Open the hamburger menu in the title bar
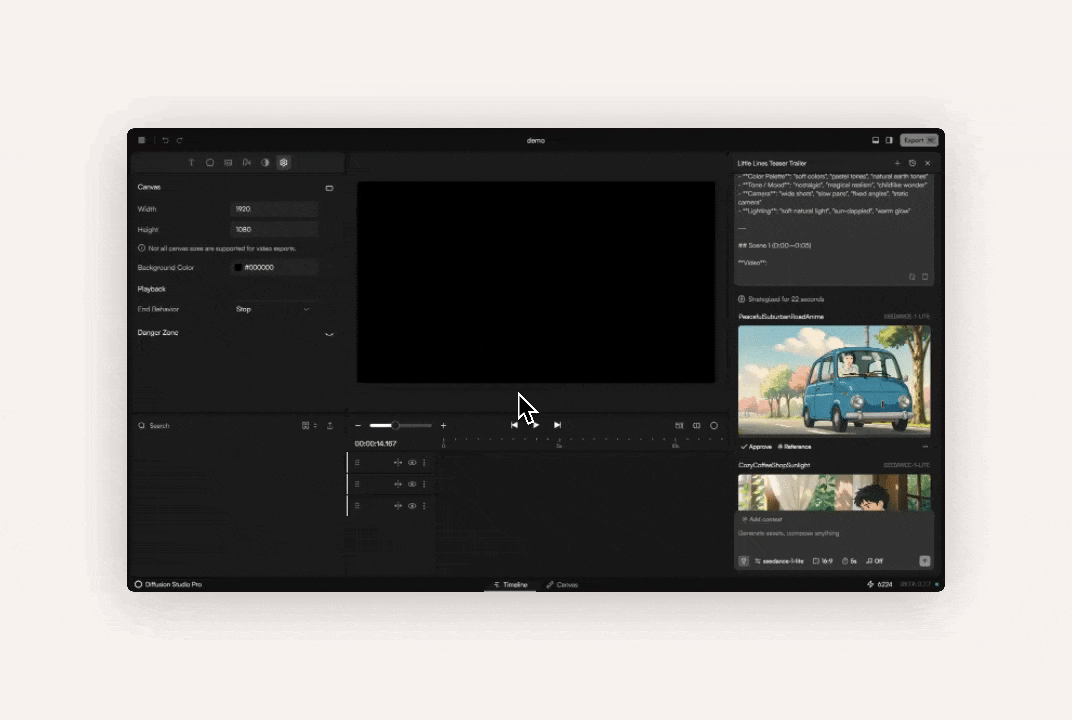 tap(142, 140)
